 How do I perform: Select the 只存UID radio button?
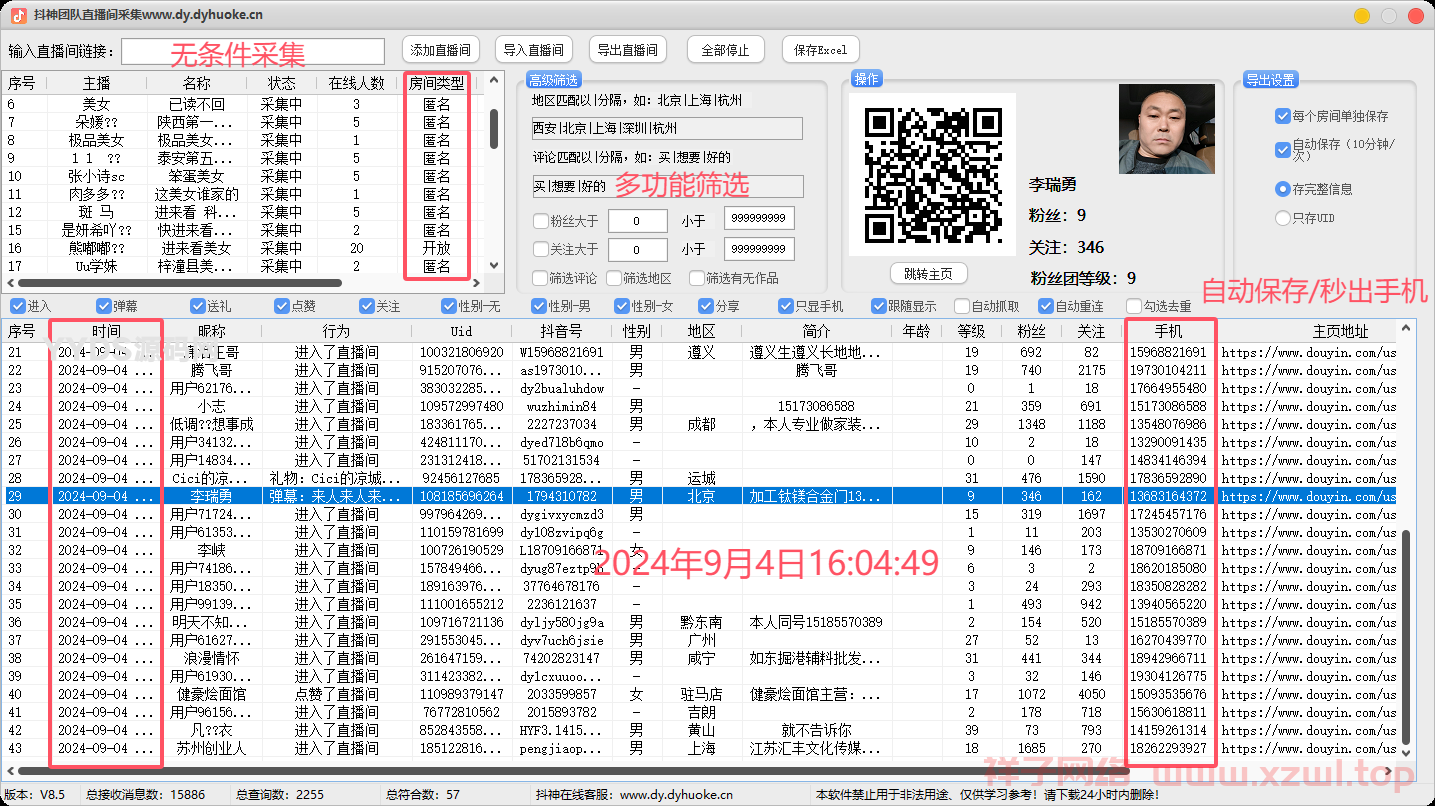coord(1283,218)
